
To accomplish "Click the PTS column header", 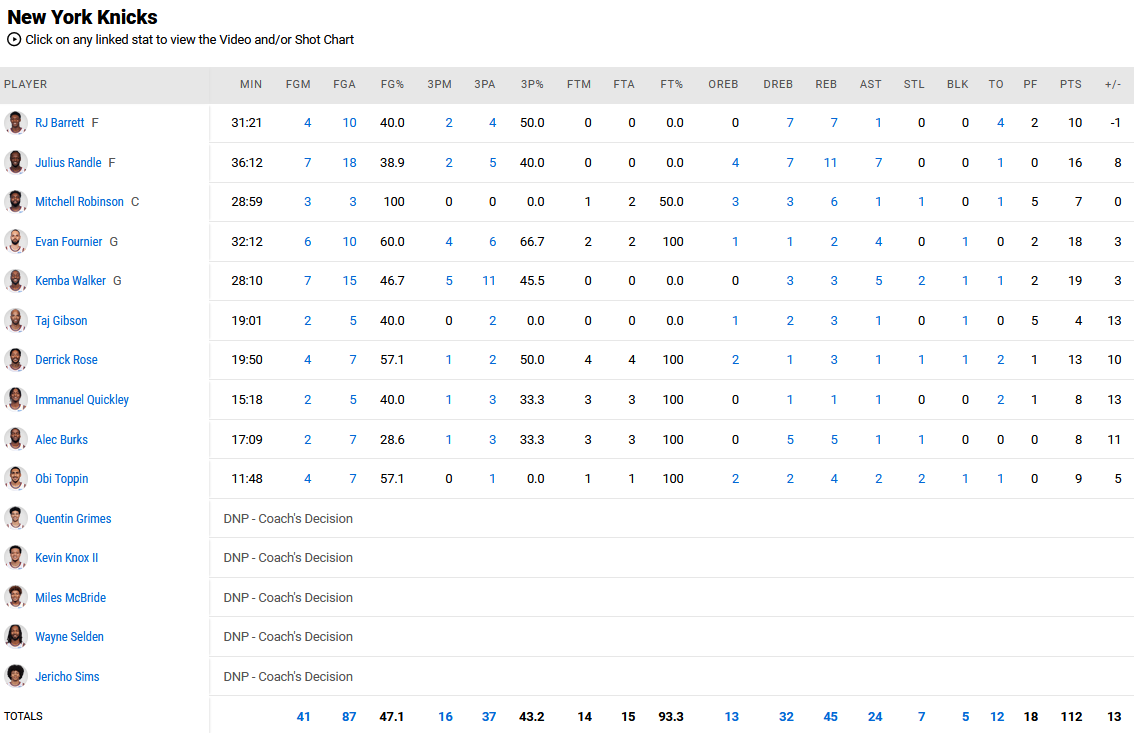I will coord(1070,85).
